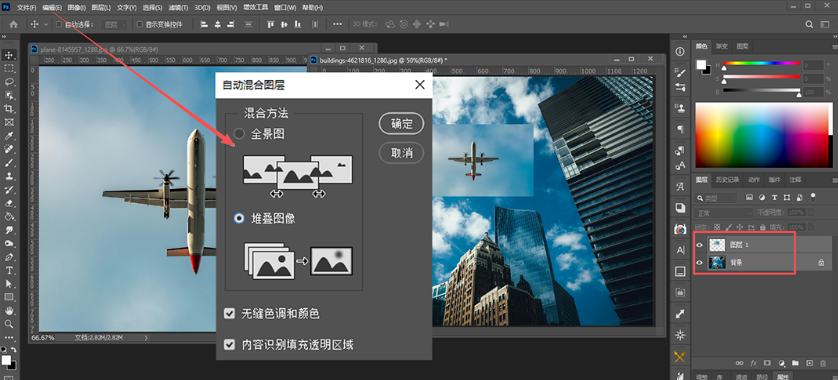The image size is (838, 380).
Task: Select the 全景图 radio option
Action: pos(239,134)
